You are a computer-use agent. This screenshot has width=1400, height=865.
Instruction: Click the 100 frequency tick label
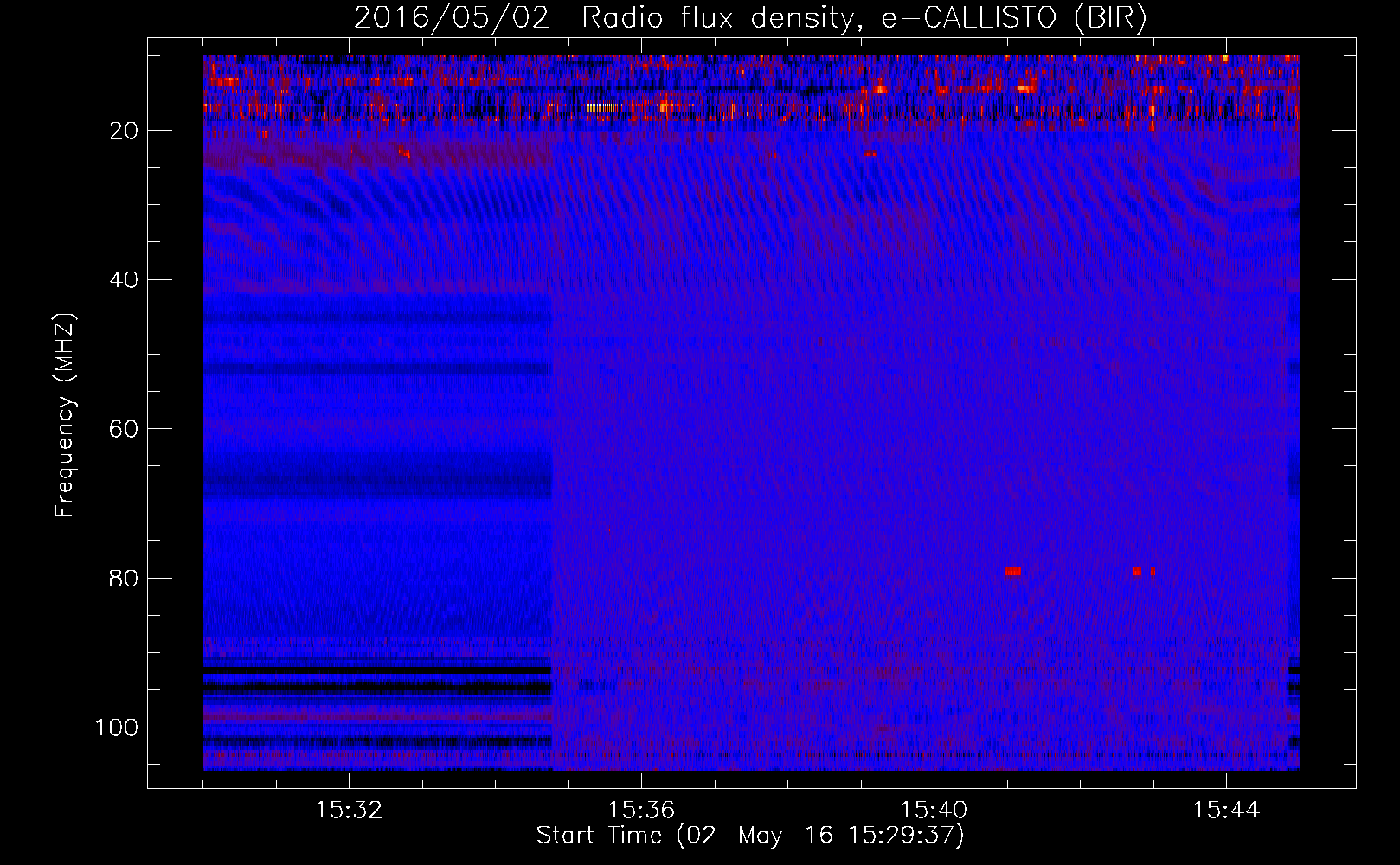[x=117, y=727]
